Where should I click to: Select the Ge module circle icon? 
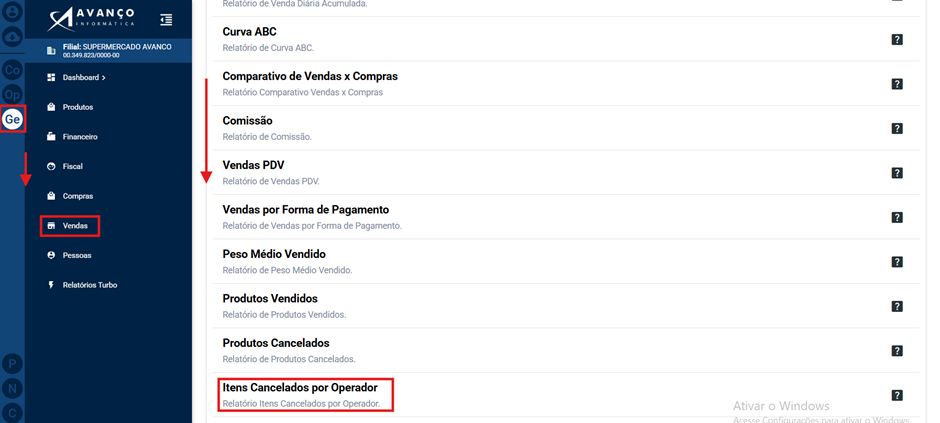(x=13, y=120)
